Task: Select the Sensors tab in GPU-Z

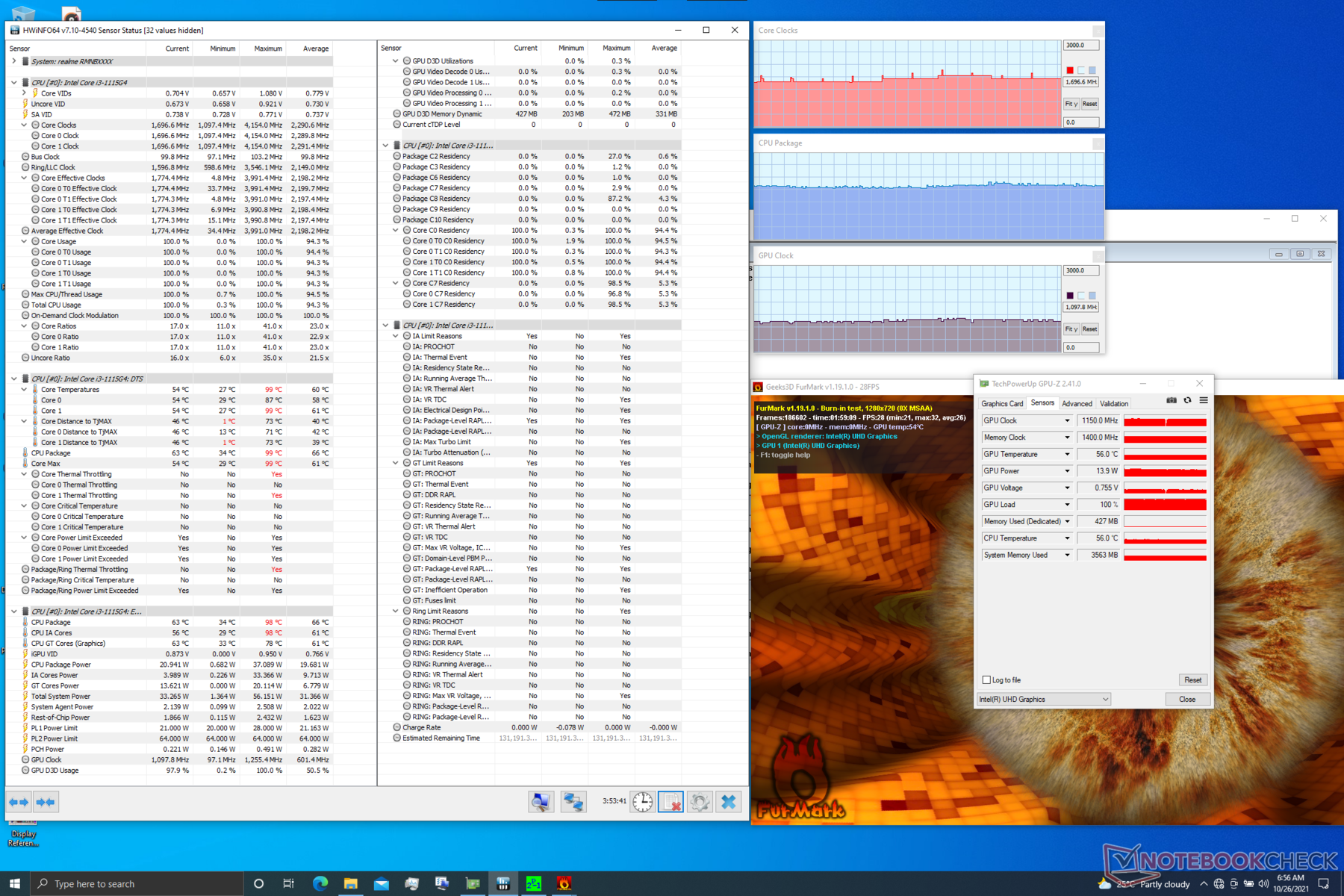Action: [x=1042, y=403]
